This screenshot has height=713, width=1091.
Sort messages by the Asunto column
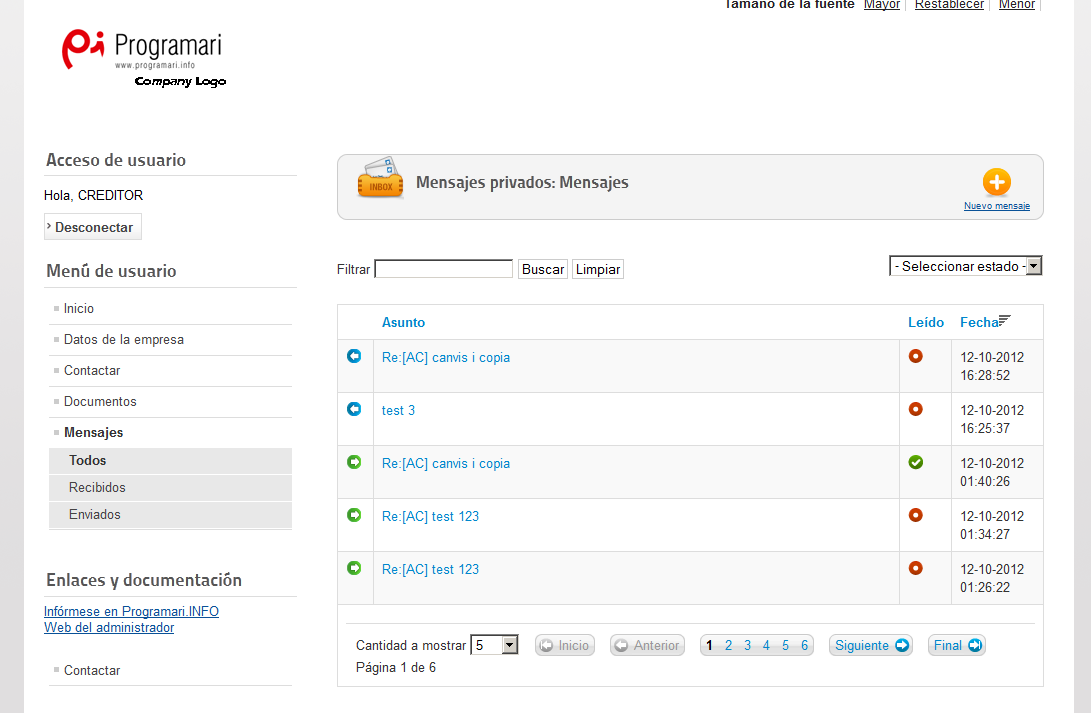click(403, 322)
